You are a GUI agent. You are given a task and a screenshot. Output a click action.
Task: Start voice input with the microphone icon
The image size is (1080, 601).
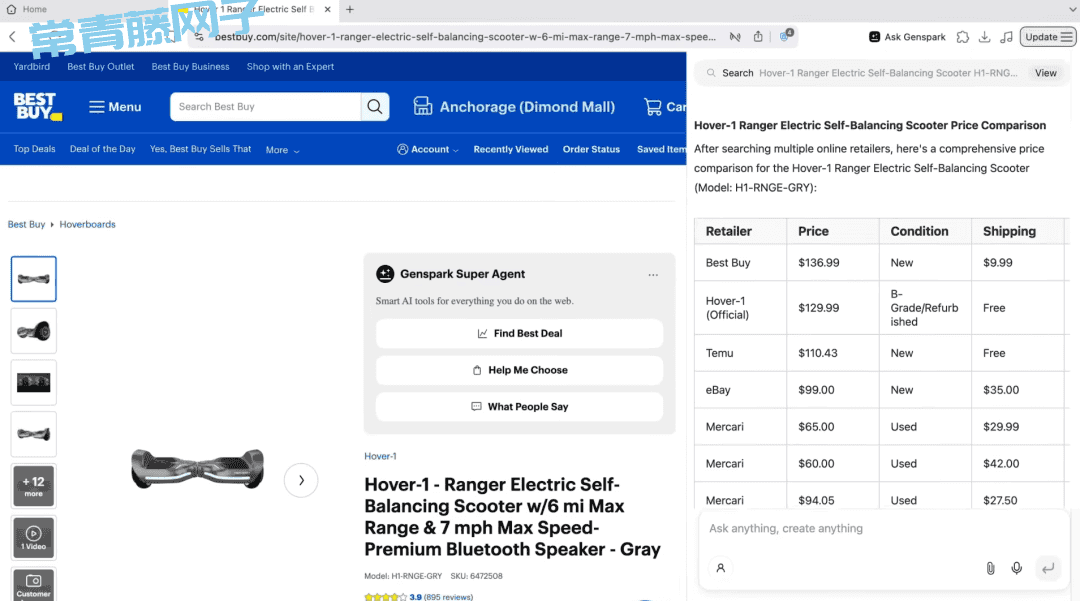[1016, 568]
